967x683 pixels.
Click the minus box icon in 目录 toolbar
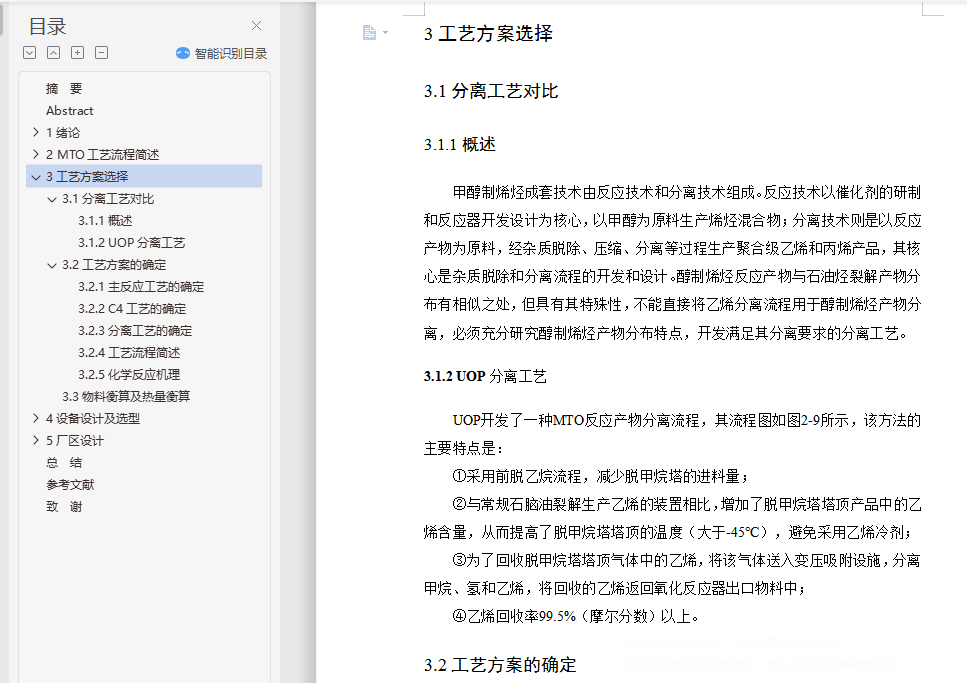tap(102, 52)
